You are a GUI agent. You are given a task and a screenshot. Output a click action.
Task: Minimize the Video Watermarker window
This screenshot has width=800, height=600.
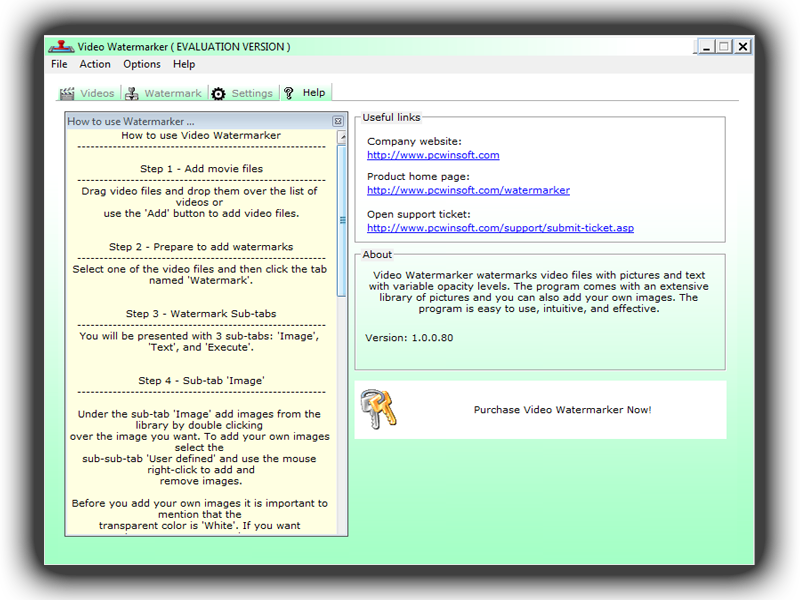click(x=706, y=47)
